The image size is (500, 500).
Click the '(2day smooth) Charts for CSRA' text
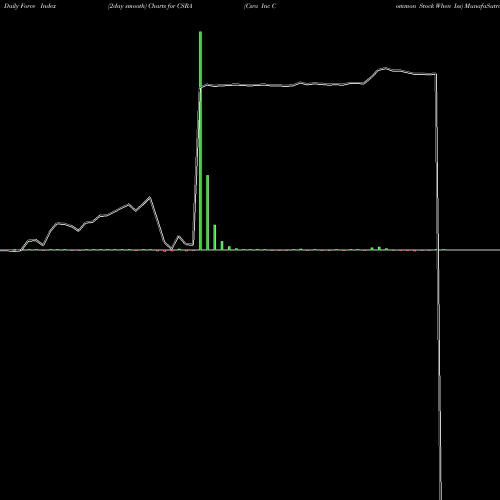click(150, 6)
